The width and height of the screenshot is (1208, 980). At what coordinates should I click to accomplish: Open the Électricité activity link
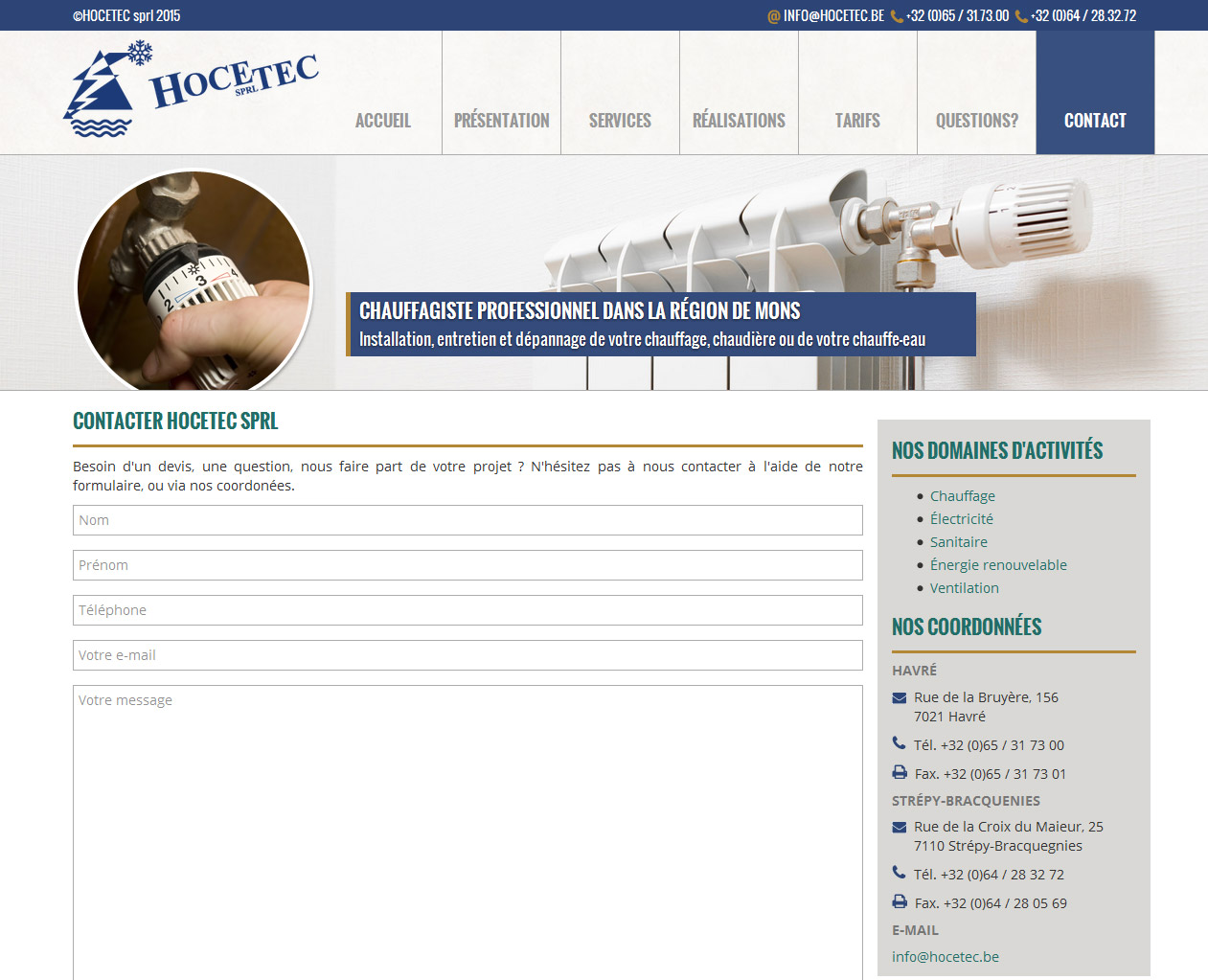point(962,519)
